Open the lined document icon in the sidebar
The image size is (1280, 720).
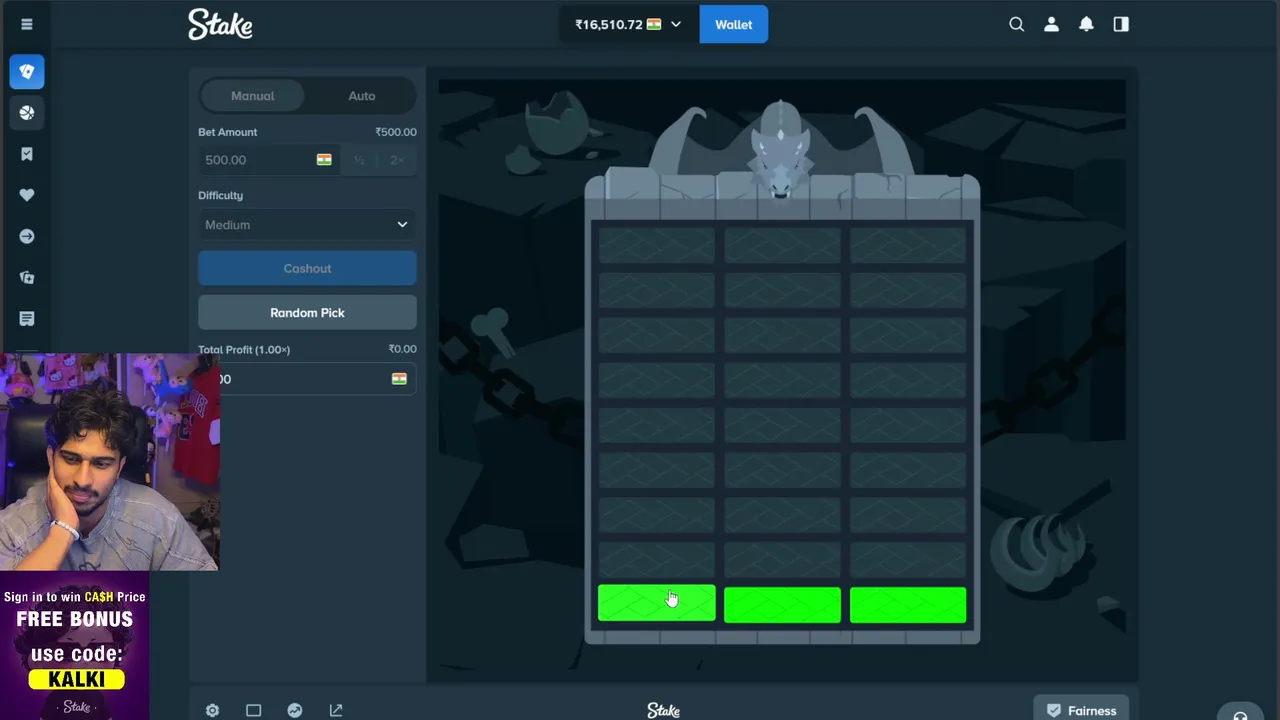click(x=27, y=318)
